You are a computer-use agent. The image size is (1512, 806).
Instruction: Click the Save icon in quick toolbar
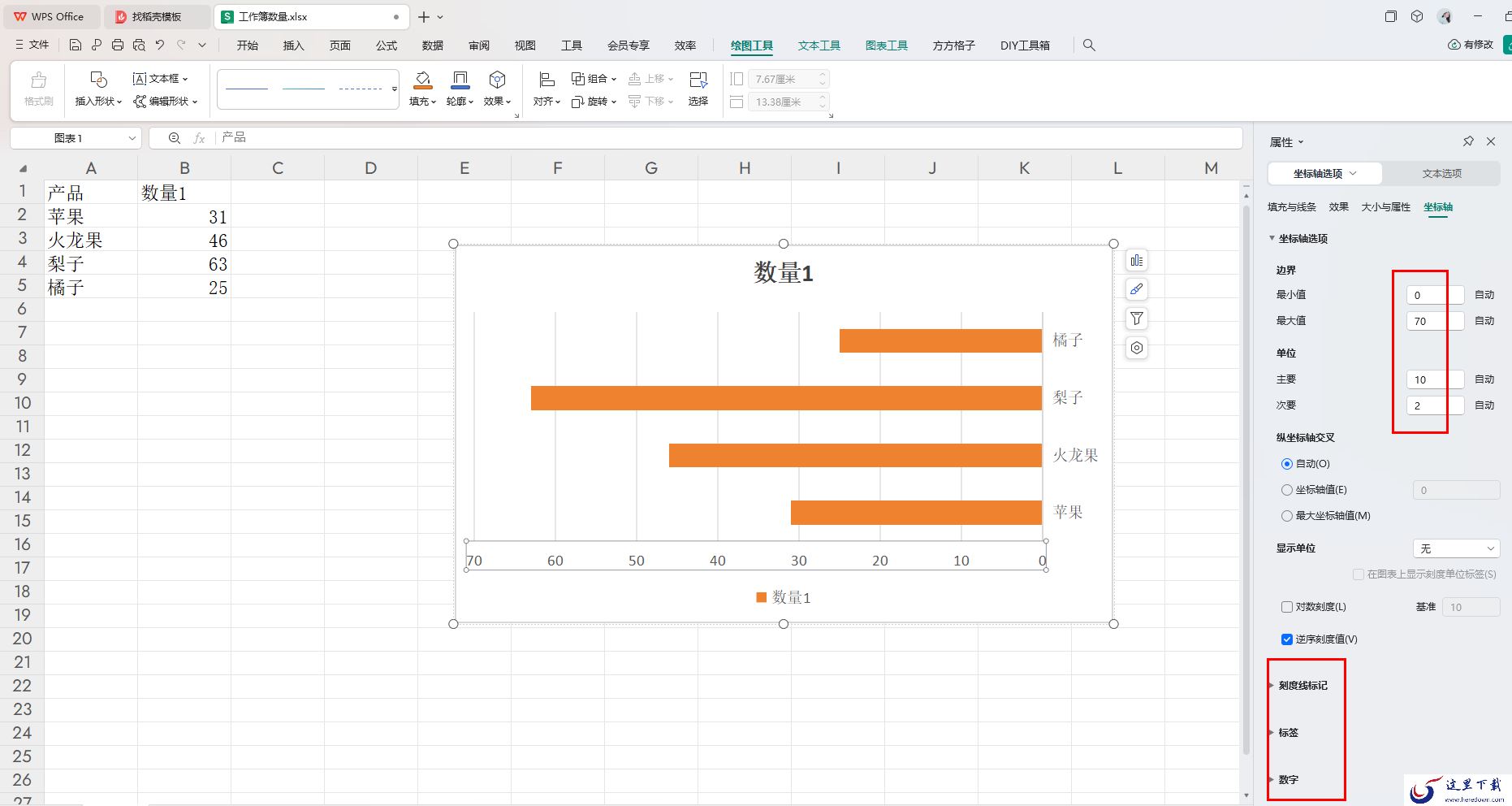[x=75, y=45]
